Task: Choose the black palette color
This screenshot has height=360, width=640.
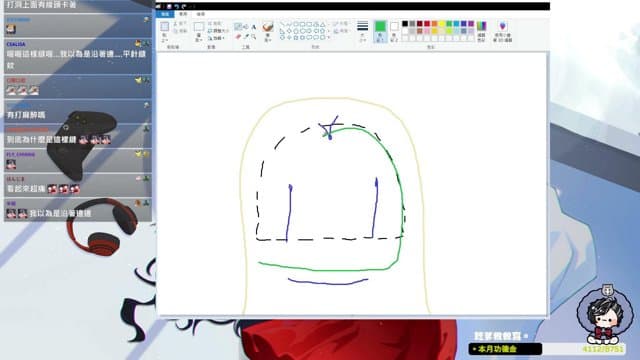Action: tap(405, 24)
